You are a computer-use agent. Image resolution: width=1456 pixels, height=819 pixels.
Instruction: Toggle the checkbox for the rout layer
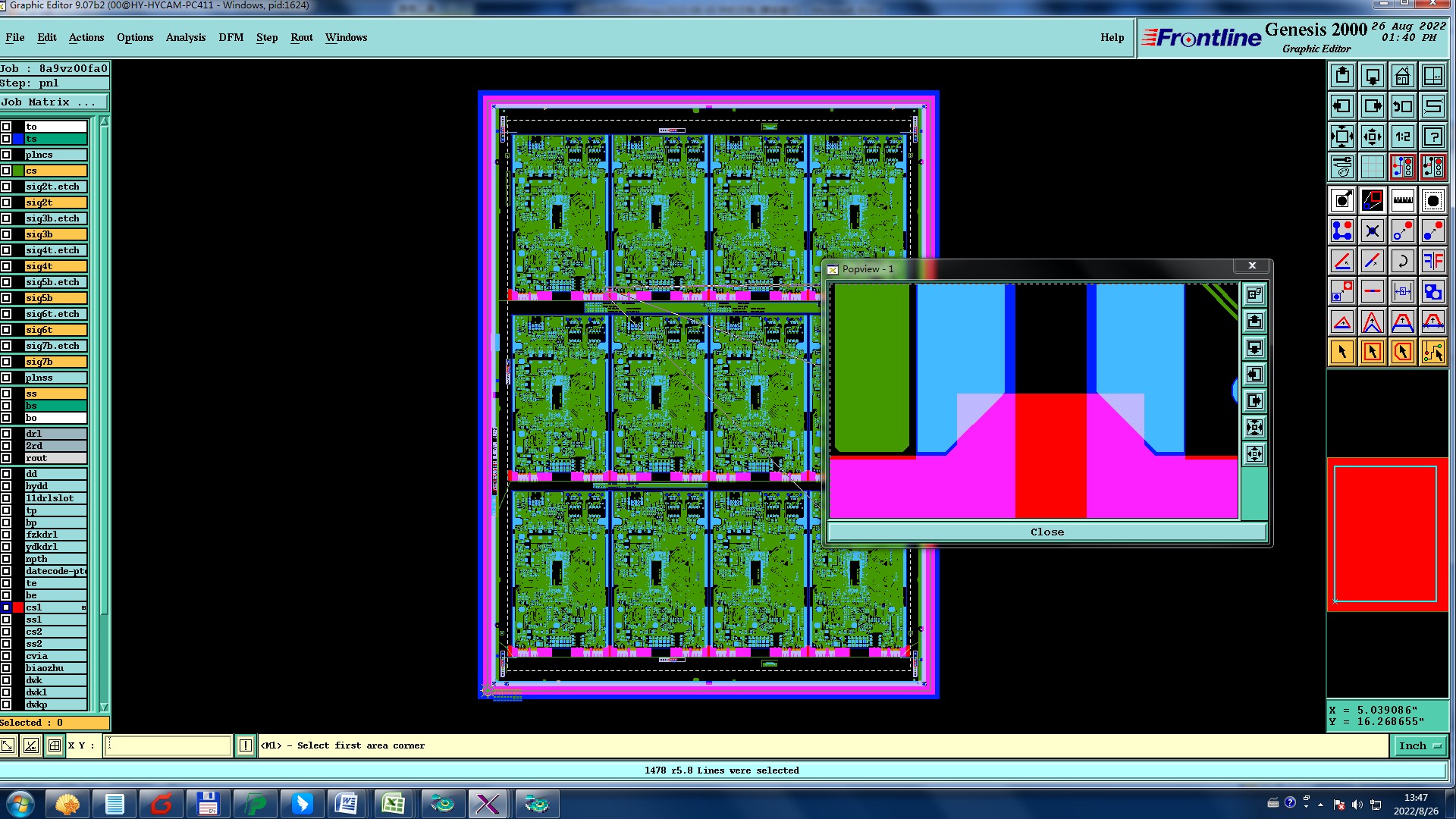pos(6,458)
